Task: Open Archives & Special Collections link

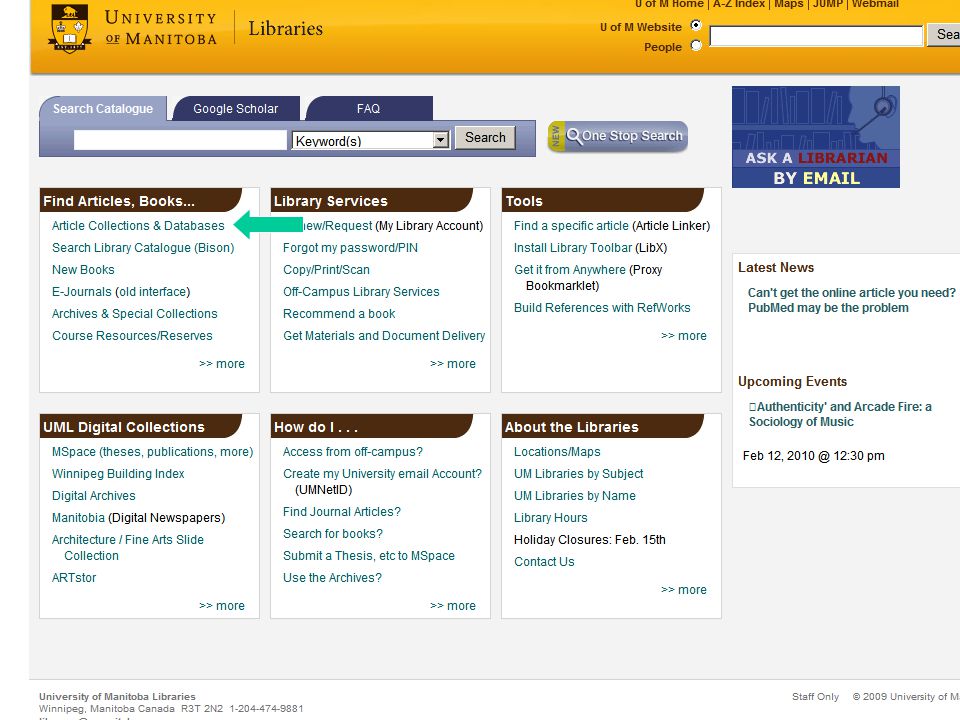Action: (x=135, y=314)
